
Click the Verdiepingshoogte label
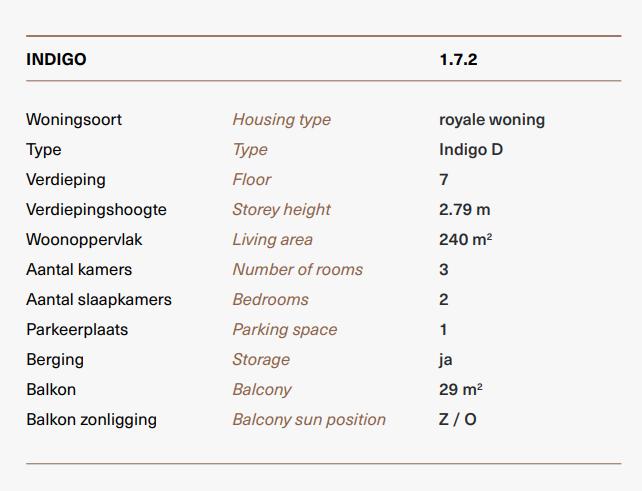coord(96,210)
